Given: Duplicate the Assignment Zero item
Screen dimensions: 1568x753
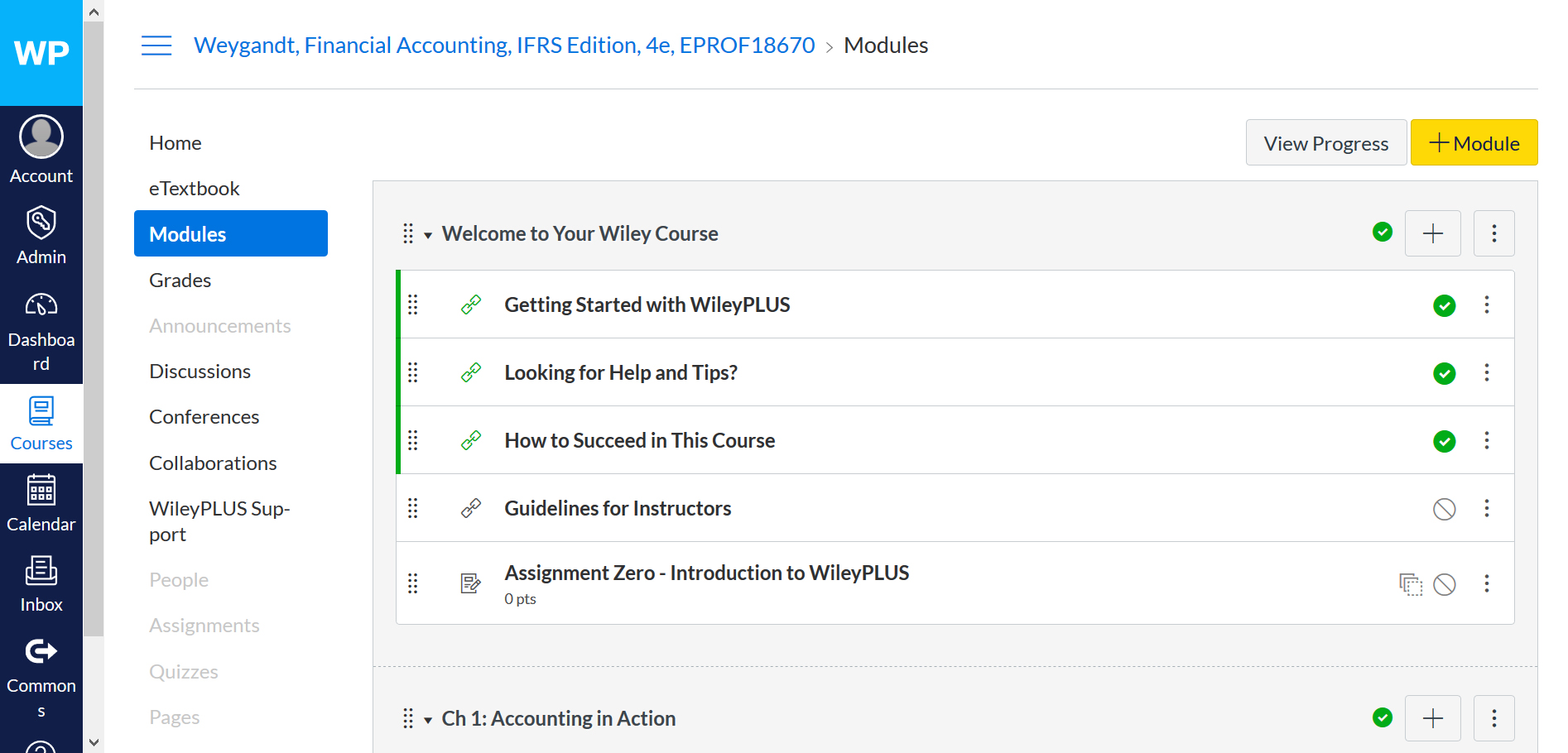Looking at the screenshot, I should [x=1410, y=584].
